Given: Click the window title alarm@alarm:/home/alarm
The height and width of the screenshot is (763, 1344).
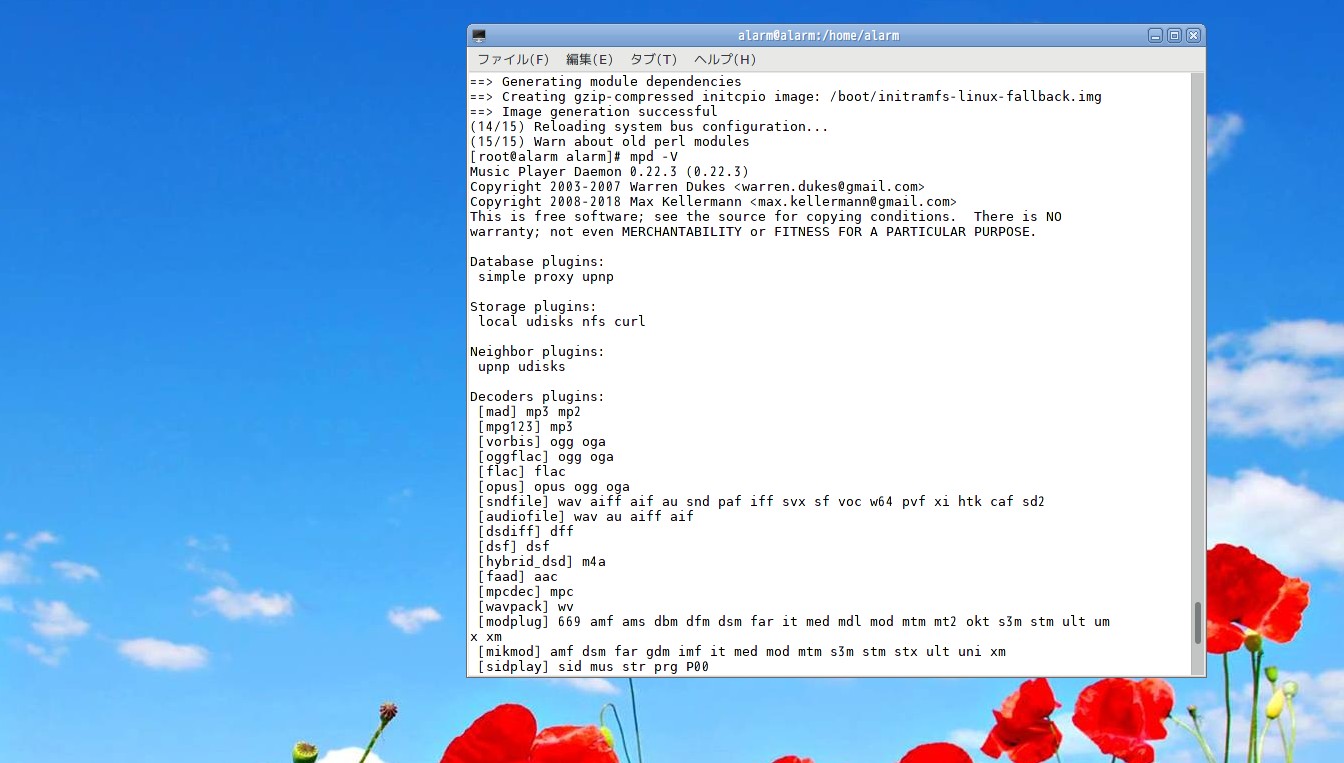Looking at the screenshot, I should (x=818, y=35).
